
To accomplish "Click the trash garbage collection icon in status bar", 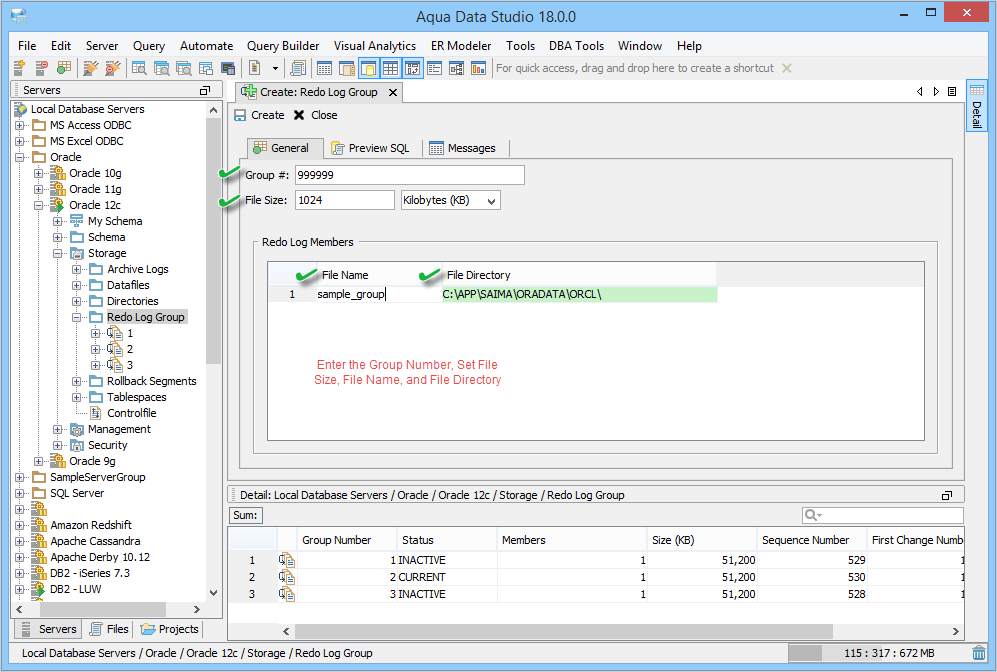I will pos(979,653).
